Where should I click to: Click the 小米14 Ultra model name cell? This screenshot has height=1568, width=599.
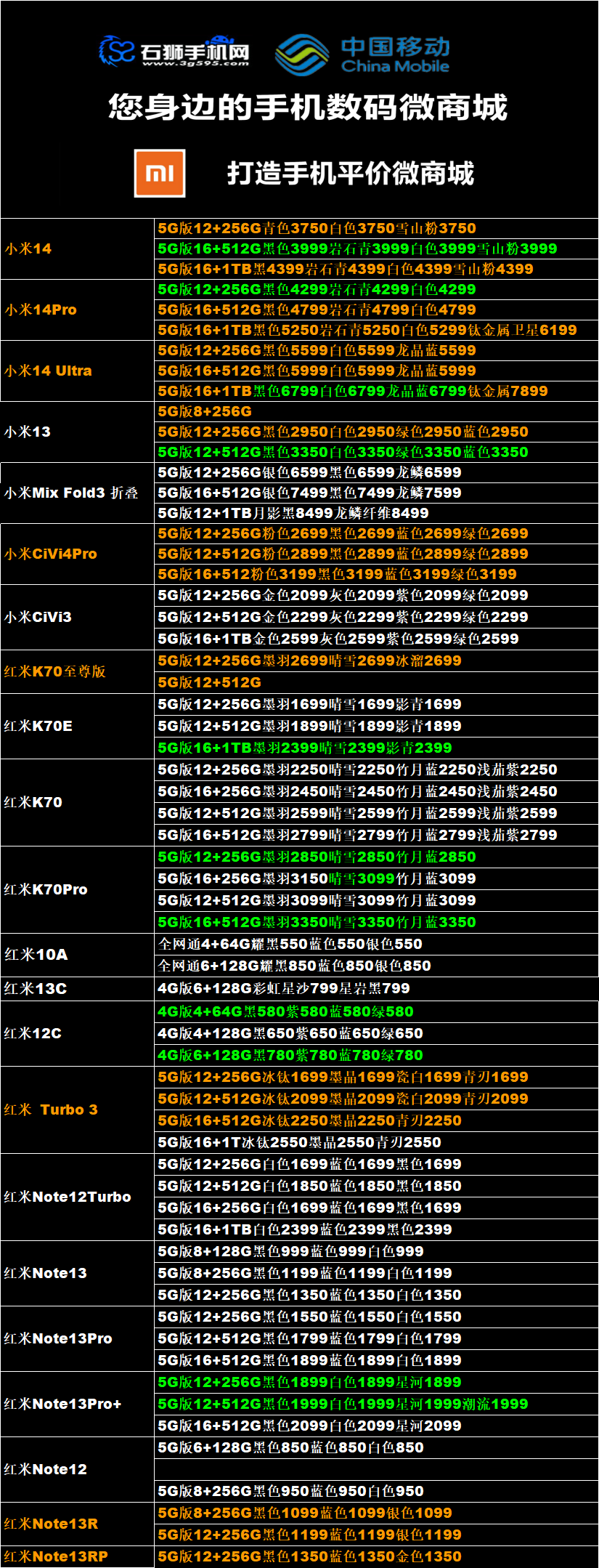coord(78,371)
